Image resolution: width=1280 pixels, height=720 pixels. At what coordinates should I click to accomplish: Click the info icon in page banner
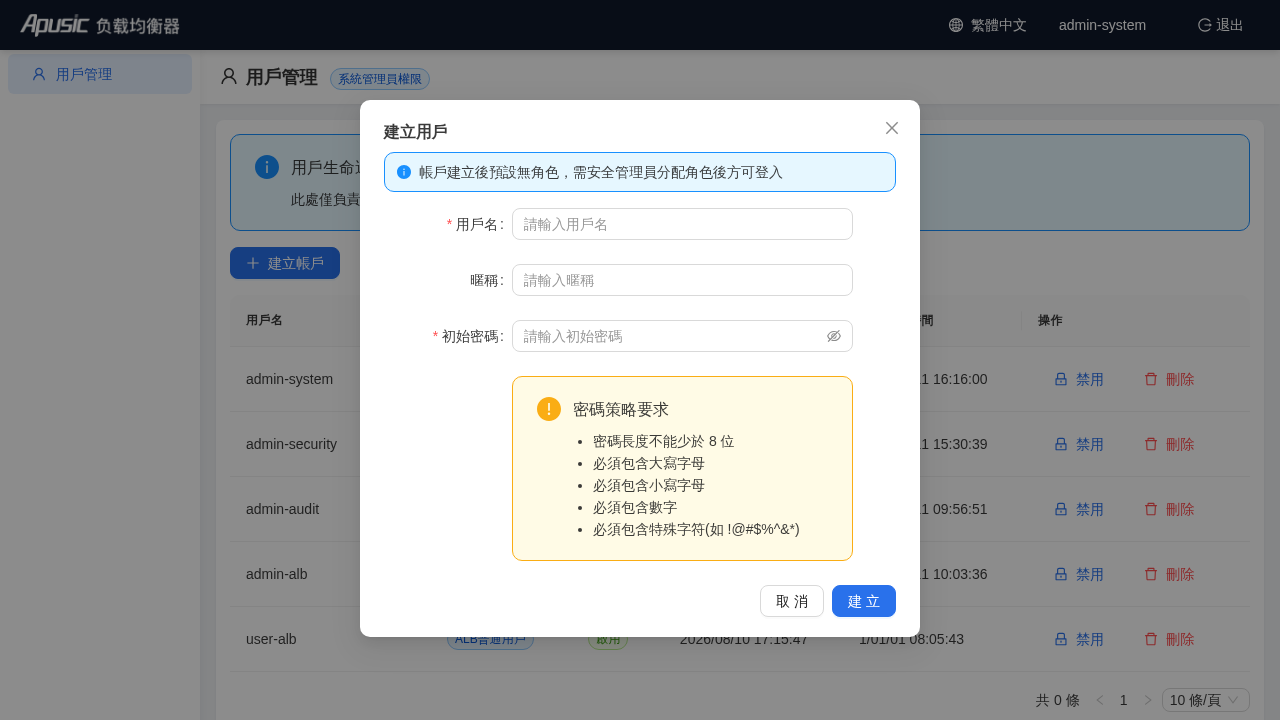pos(267,167)
